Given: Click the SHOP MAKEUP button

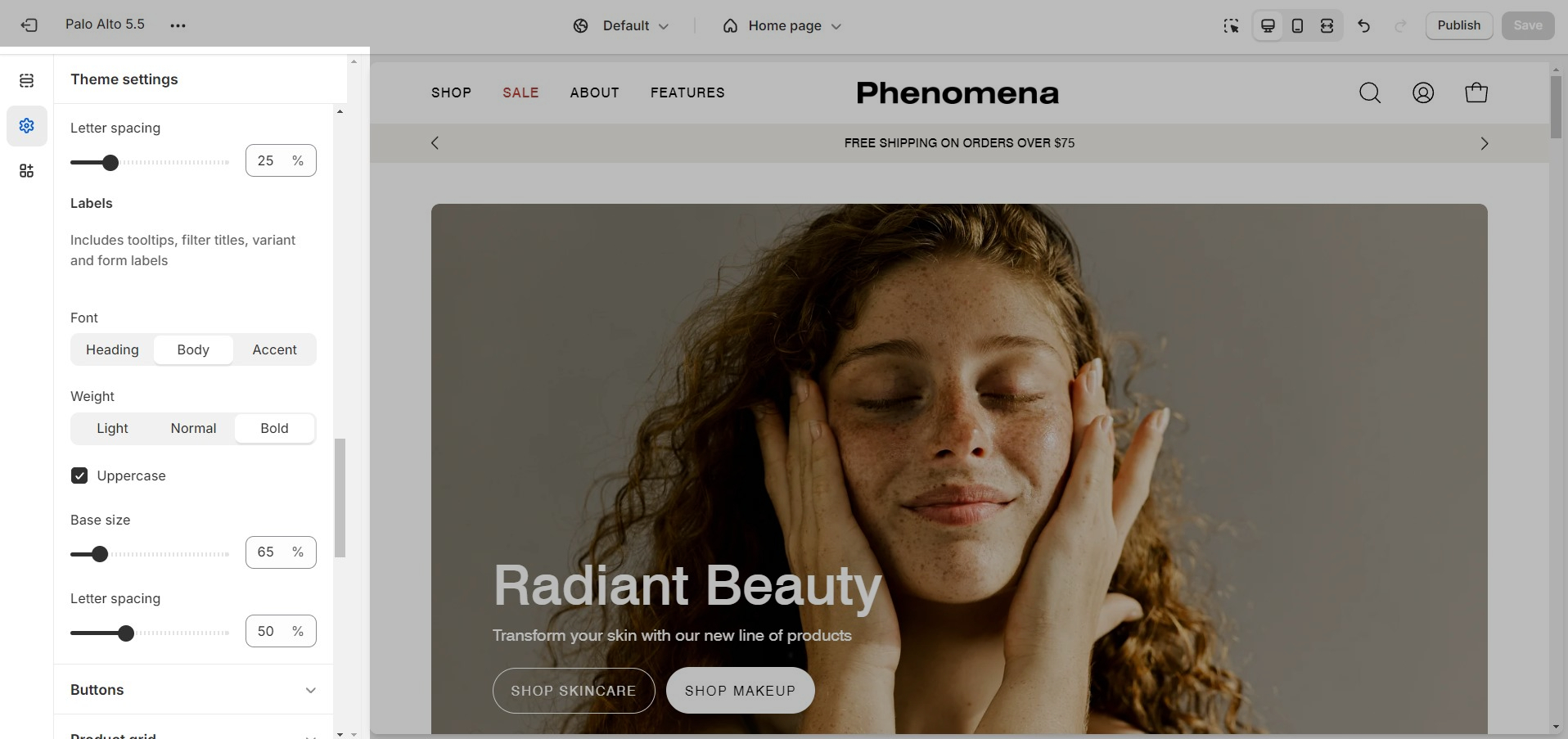Looking at the screenshot, I should [x=740, y=691].
